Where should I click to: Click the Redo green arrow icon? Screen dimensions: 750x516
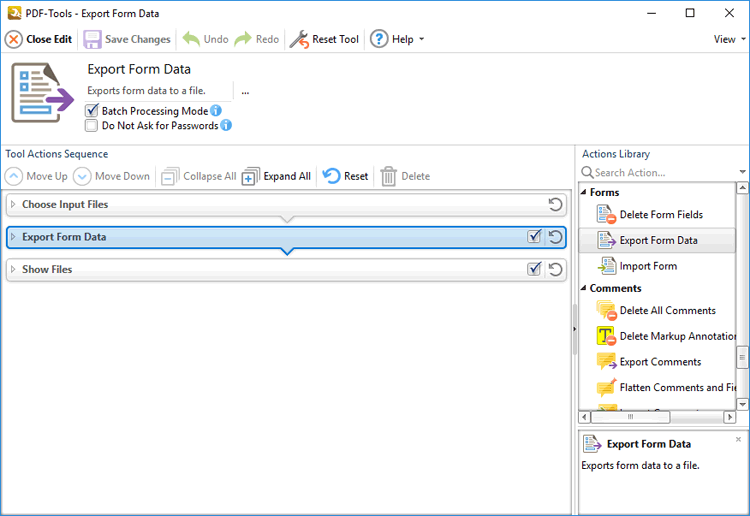[x=243, y=39]
